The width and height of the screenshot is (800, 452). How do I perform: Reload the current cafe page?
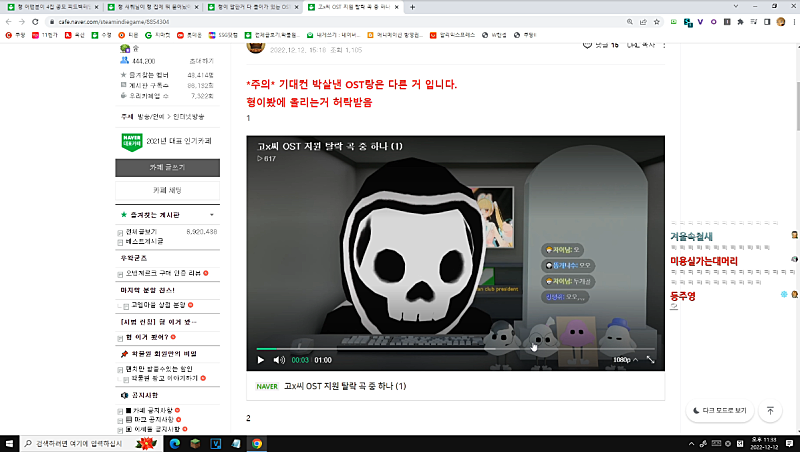click(x=35, y=21)
